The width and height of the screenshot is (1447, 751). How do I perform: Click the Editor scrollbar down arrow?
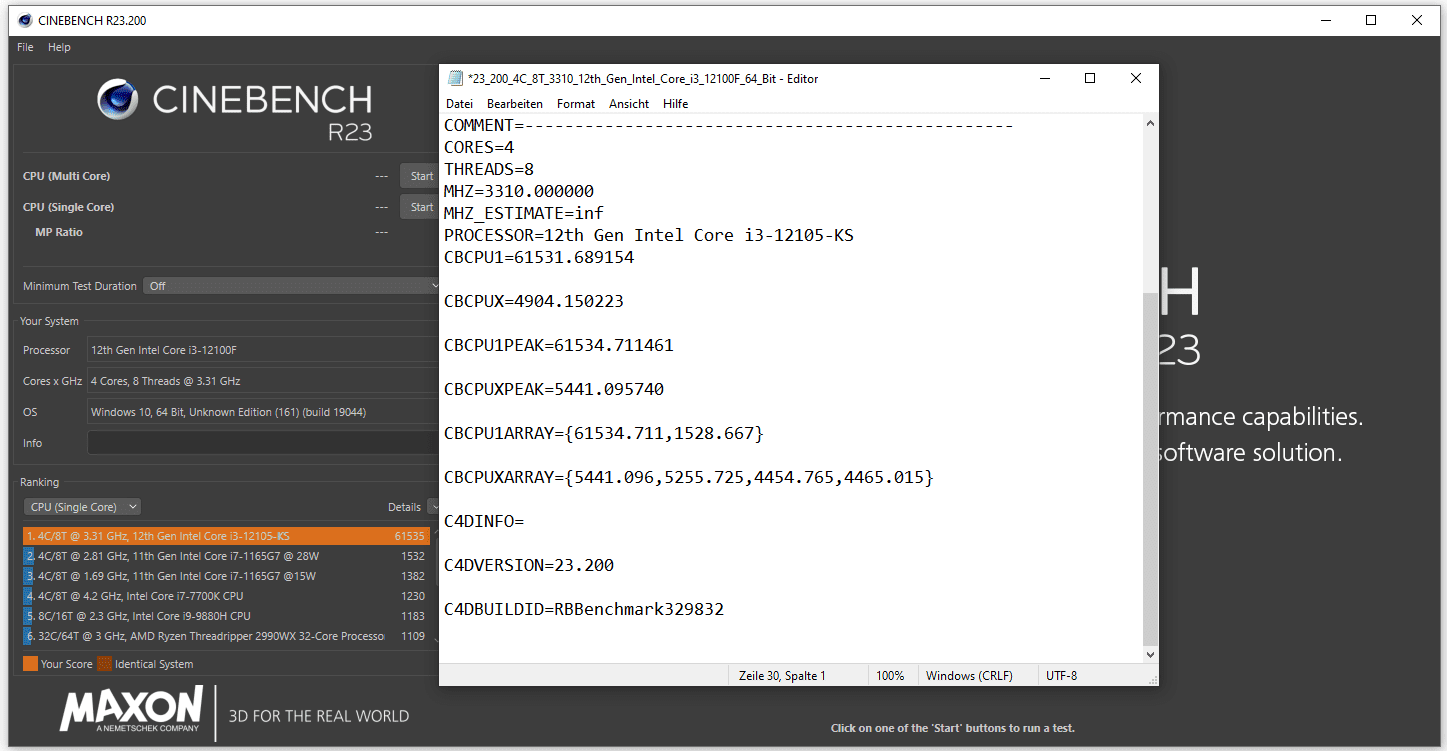1150,655
